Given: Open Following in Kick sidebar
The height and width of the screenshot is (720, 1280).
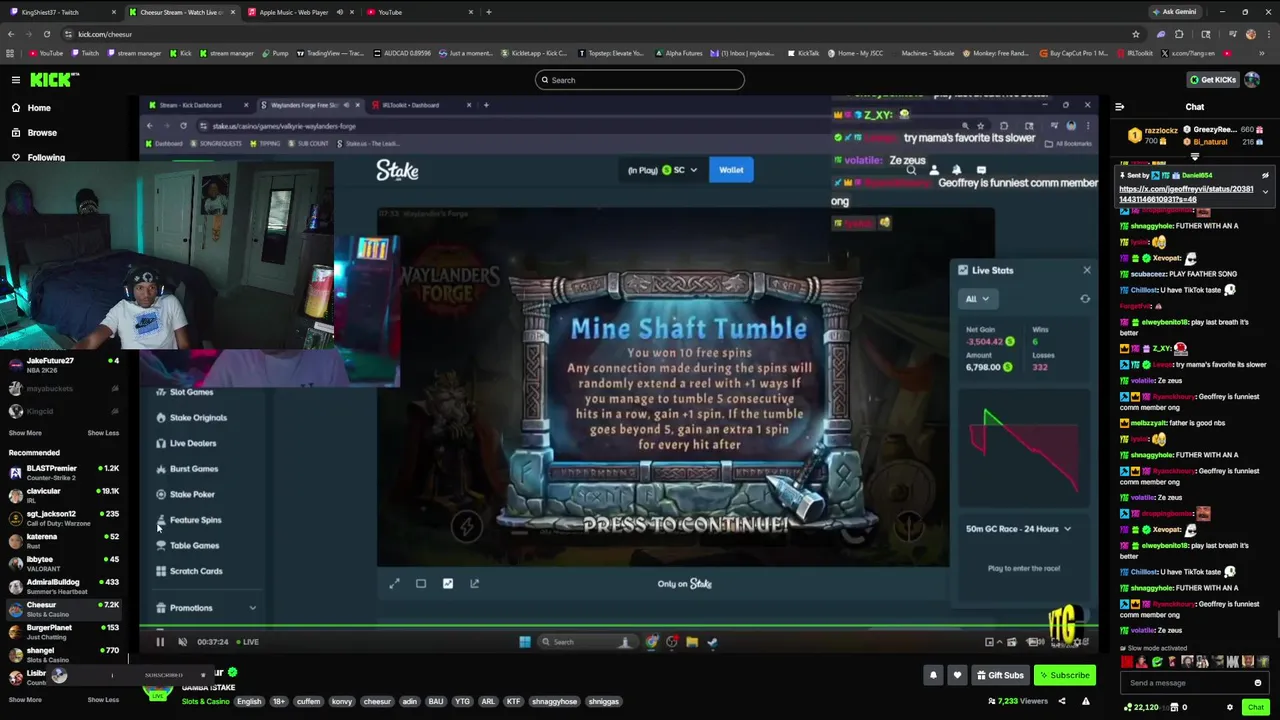Looking at the screenshot, I should coord(46,157).
